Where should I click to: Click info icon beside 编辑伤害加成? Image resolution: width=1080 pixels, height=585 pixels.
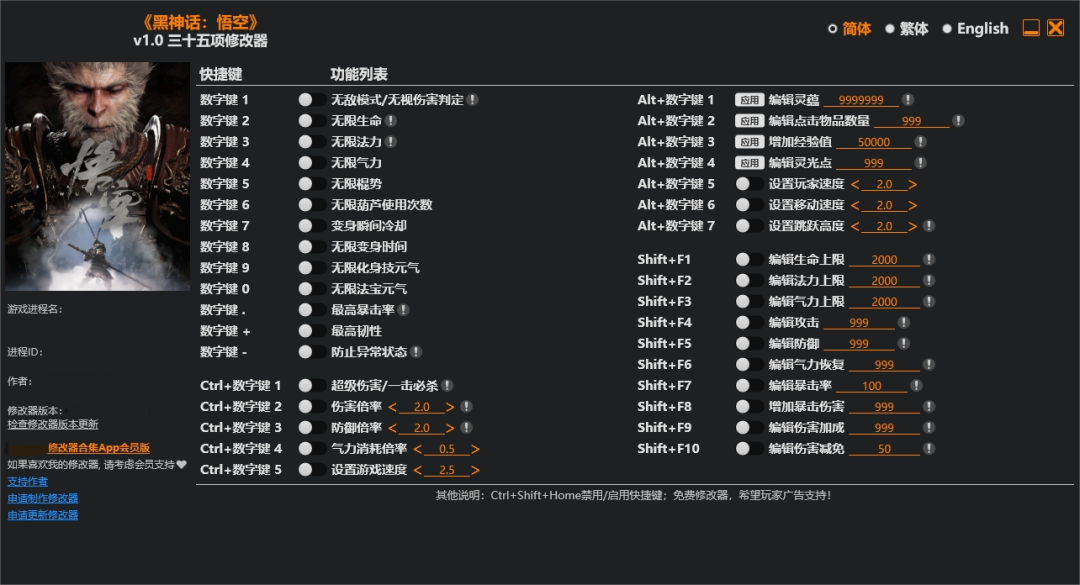coord(929,428)
